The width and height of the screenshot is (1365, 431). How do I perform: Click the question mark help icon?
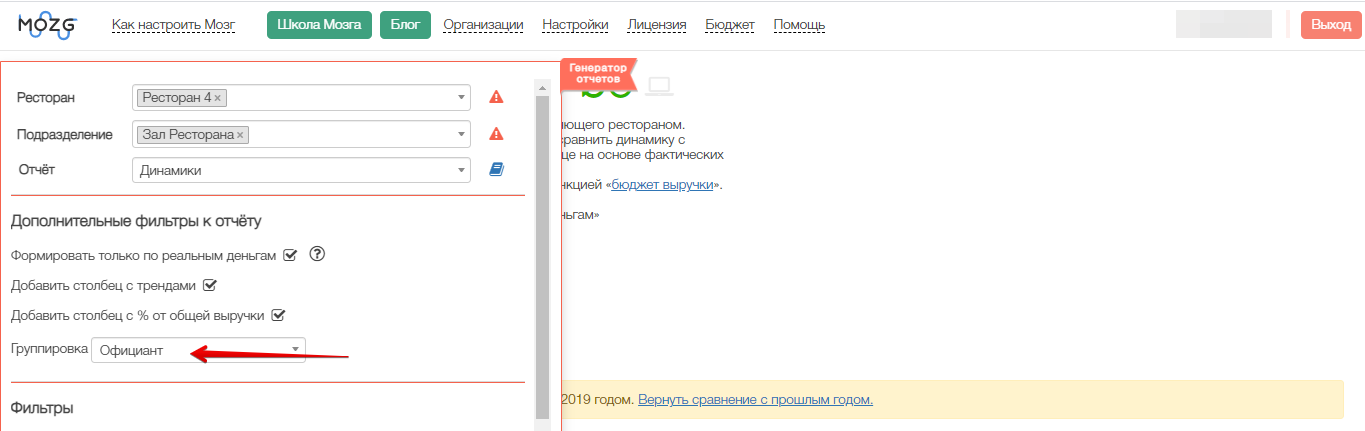tap(318, 254)
